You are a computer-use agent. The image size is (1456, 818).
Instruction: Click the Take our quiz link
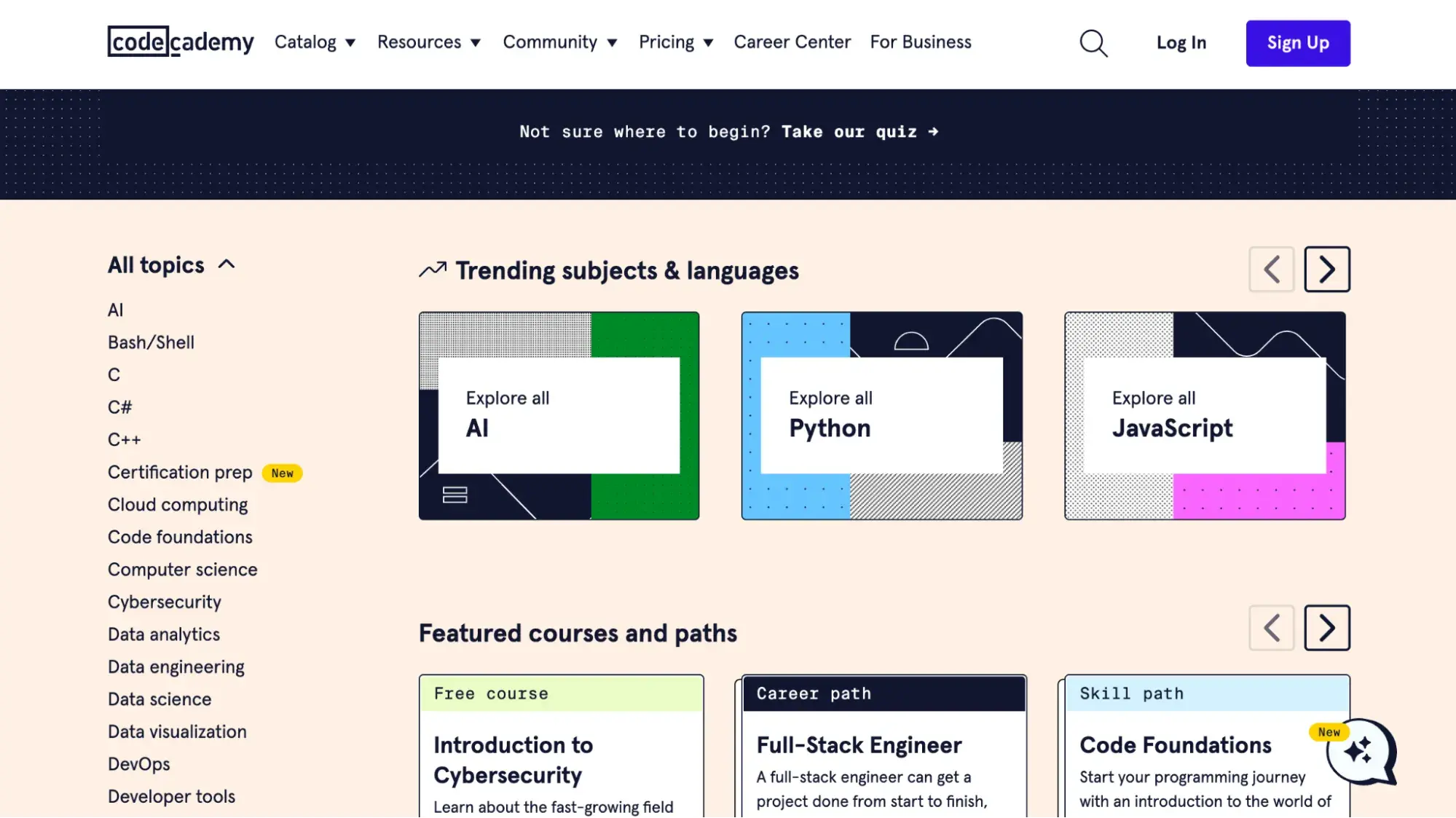pos(859,132)
